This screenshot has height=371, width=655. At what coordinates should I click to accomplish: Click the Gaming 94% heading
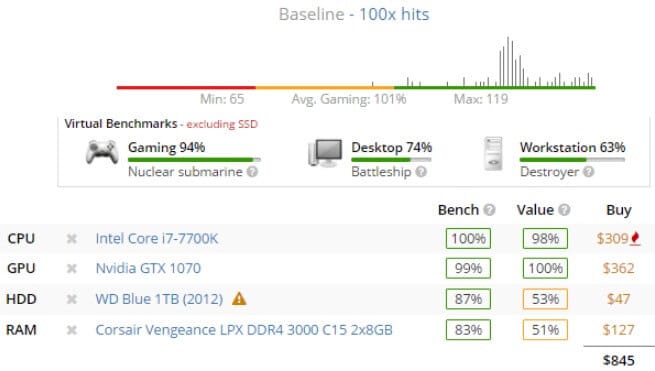click(x=166, y=147)
